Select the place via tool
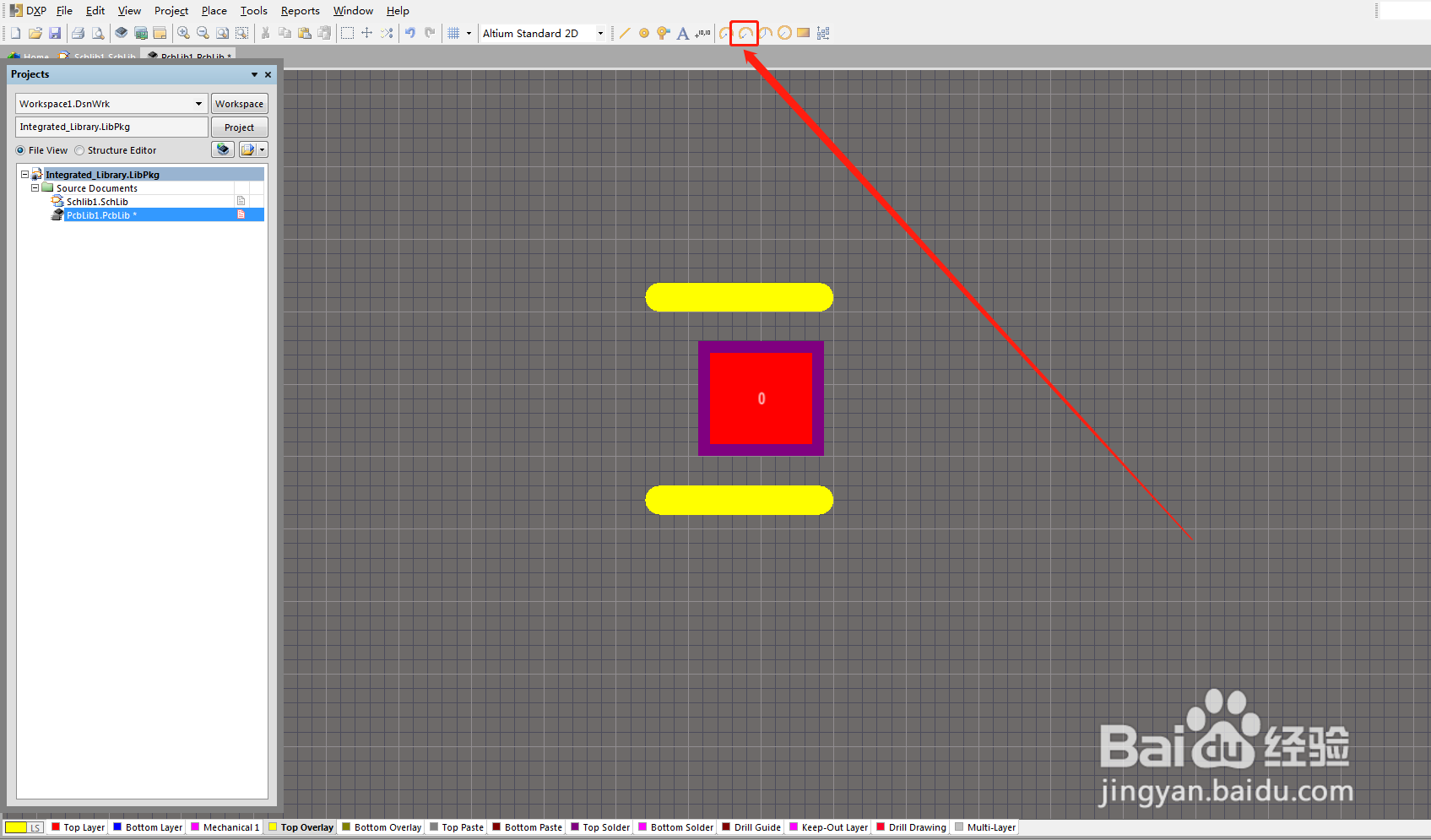The image size is (1431, 840). click(x=664, y=33)
